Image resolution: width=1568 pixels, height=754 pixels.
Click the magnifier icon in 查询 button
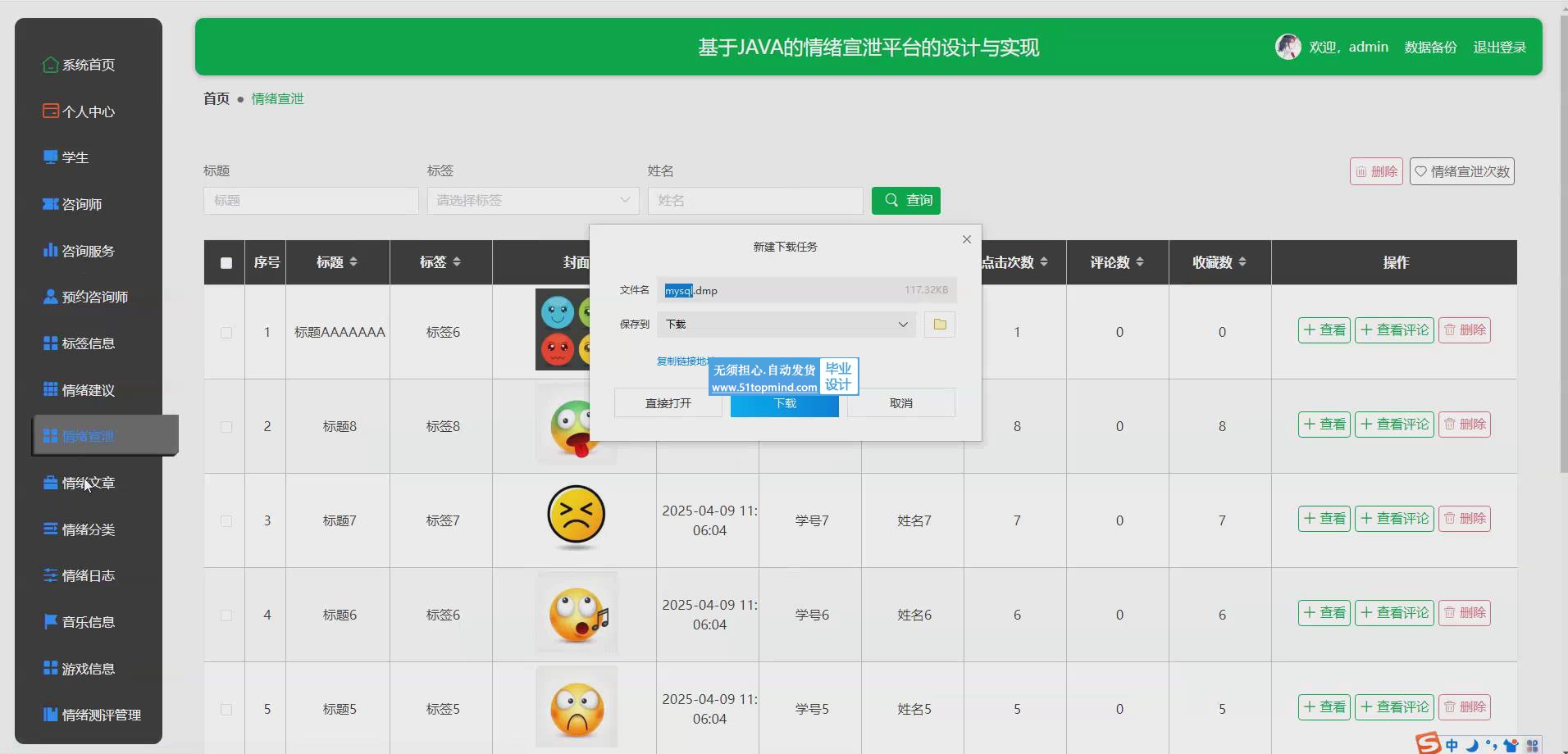pos(891,200)
